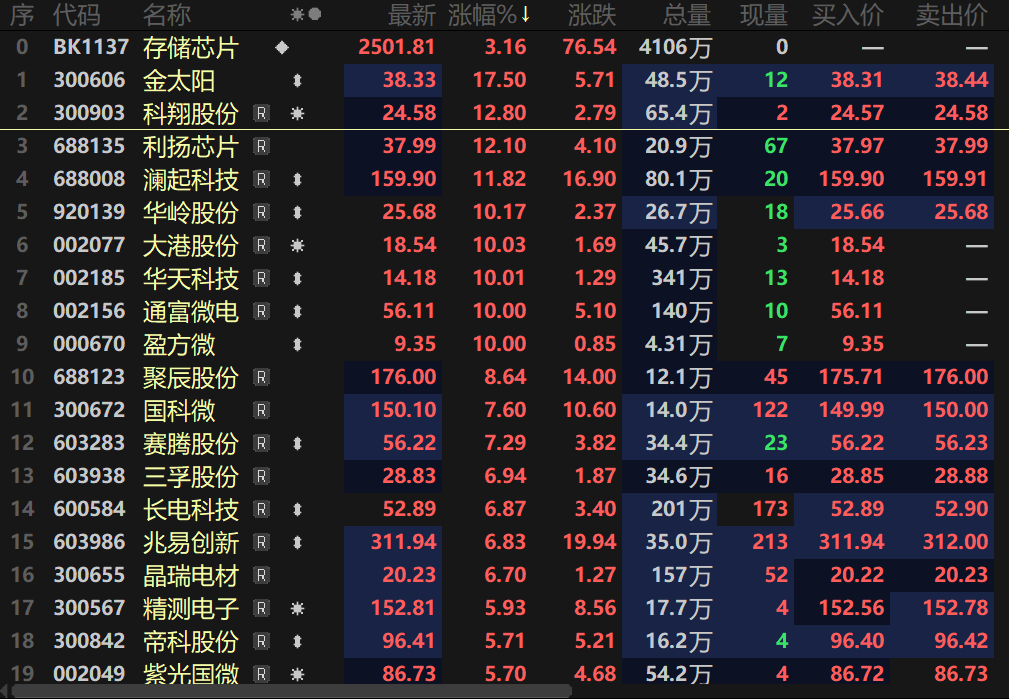This screenshot has height=699, width=1009.
Task: Click the up-down arrow marker on 金太阳 row
Action: (297, 81)
